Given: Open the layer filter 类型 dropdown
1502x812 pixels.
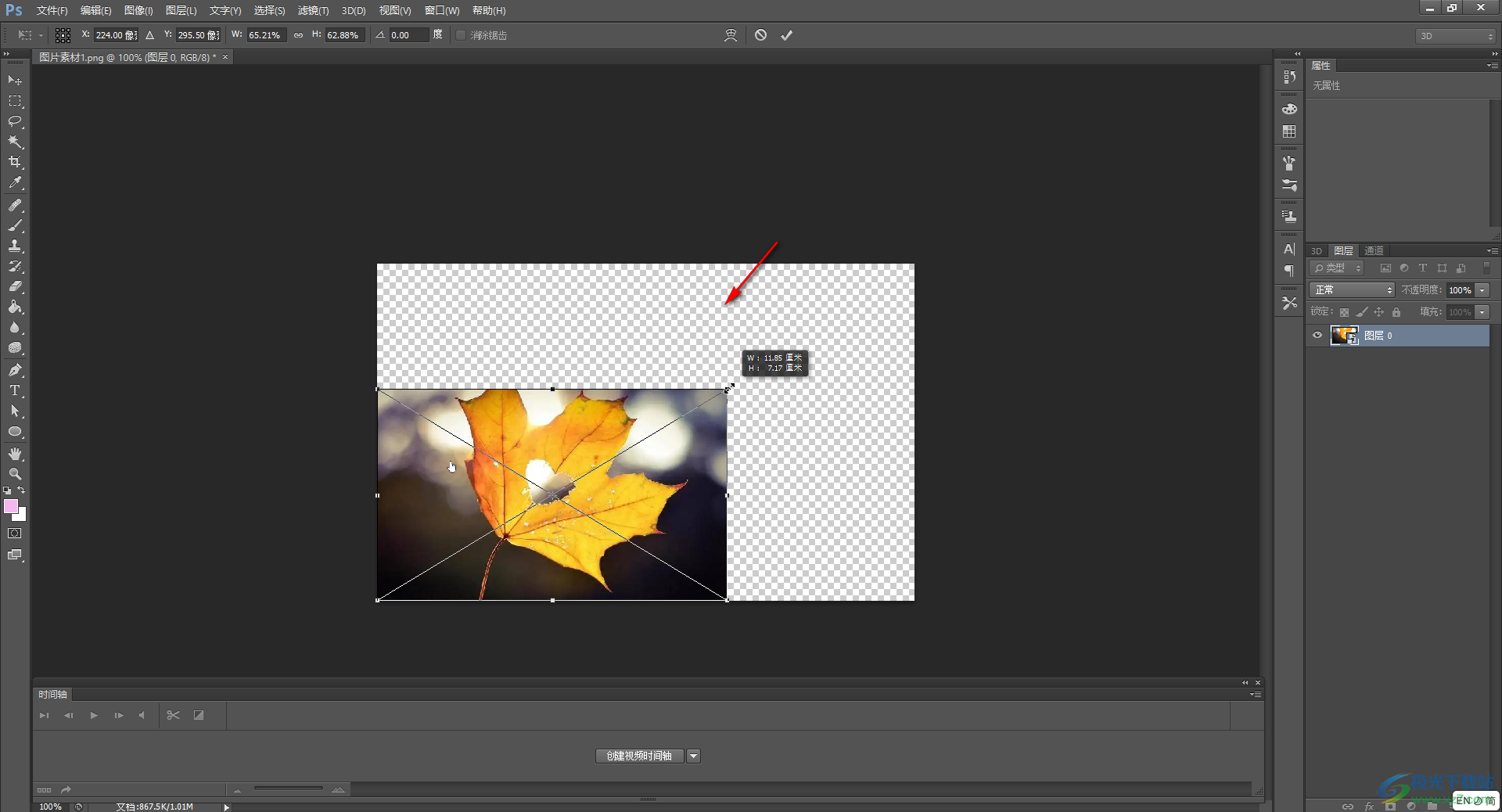Looking at the screenshot, I should pyautogui.click(x=1337, y=268).
